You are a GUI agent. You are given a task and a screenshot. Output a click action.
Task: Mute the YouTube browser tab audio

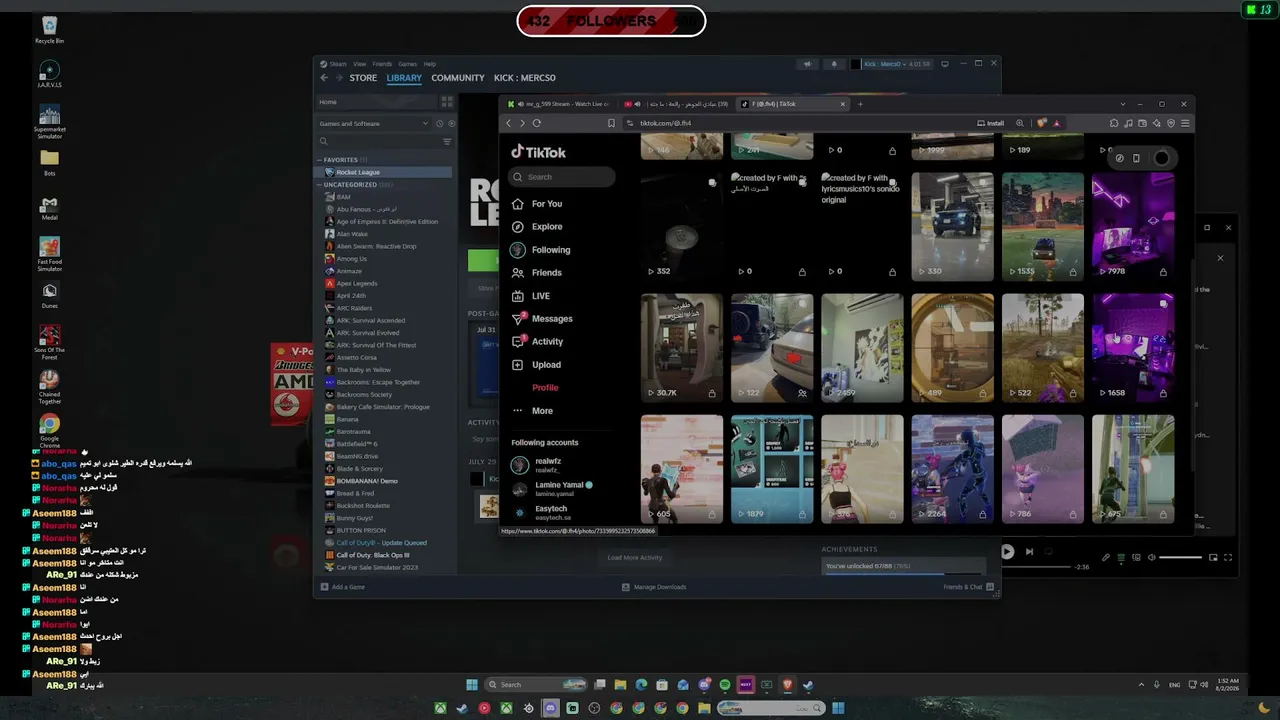(637, 104)
